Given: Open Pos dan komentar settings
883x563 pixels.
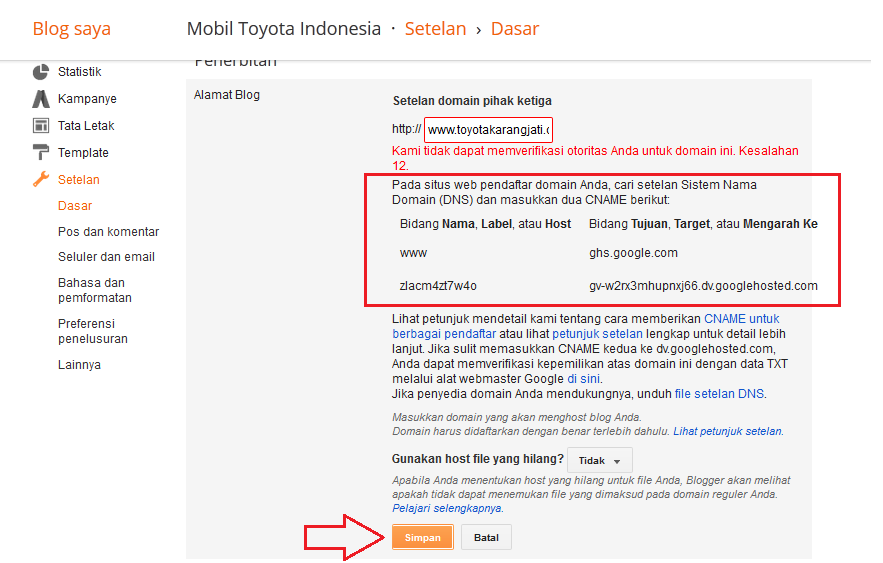Looking at the screenshot, I should 109,231.
